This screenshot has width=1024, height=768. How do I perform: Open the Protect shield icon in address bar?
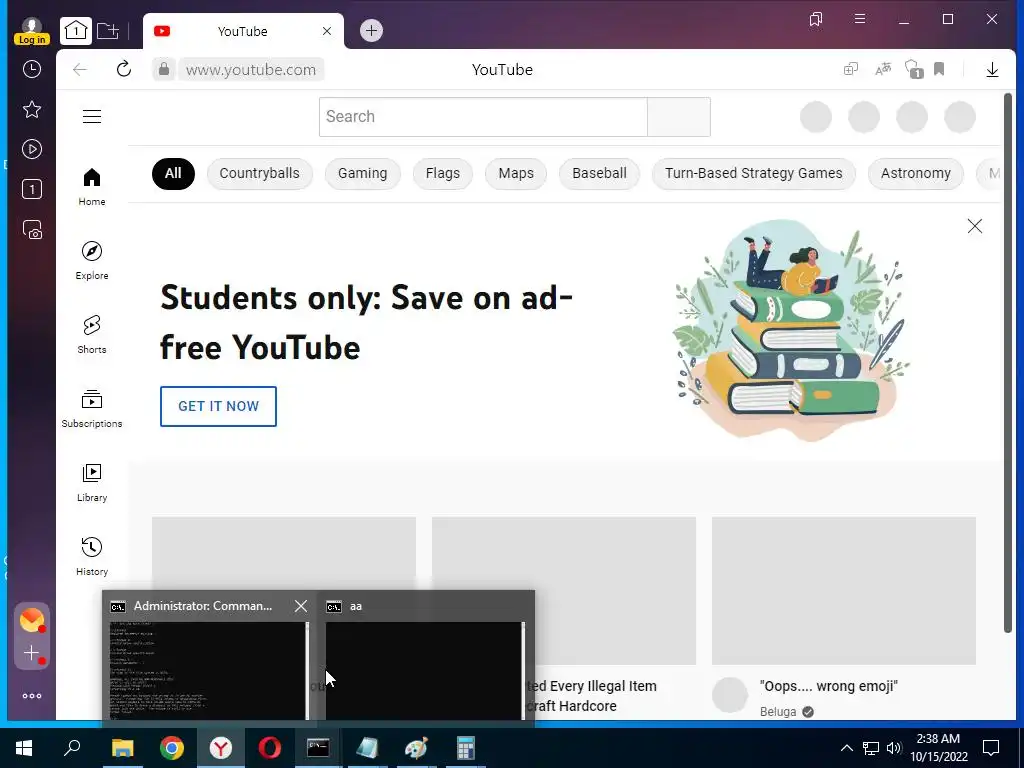pos(914,69)
